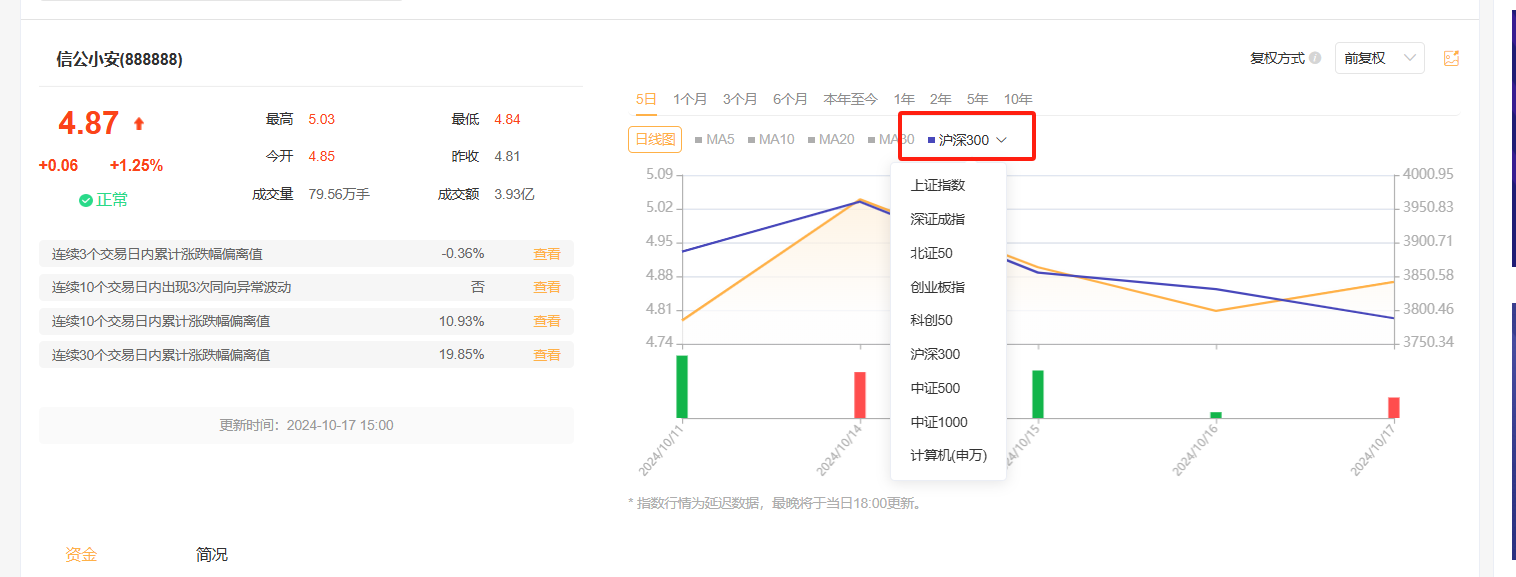Click the export chart image icon

tap(1451, 58)
